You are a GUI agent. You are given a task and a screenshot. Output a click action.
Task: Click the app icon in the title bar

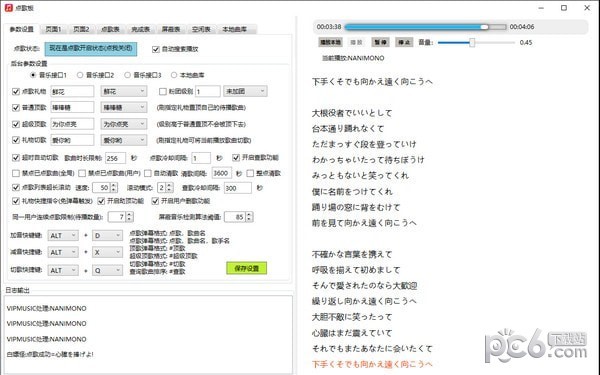8,8
